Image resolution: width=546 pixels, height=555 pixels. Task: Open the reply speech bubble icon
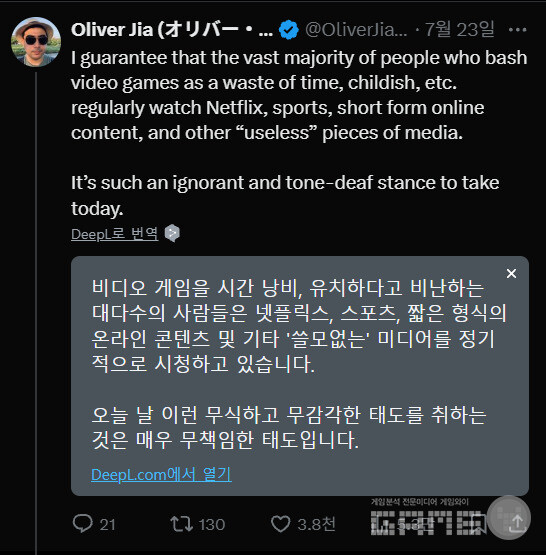tap(82, 523)
